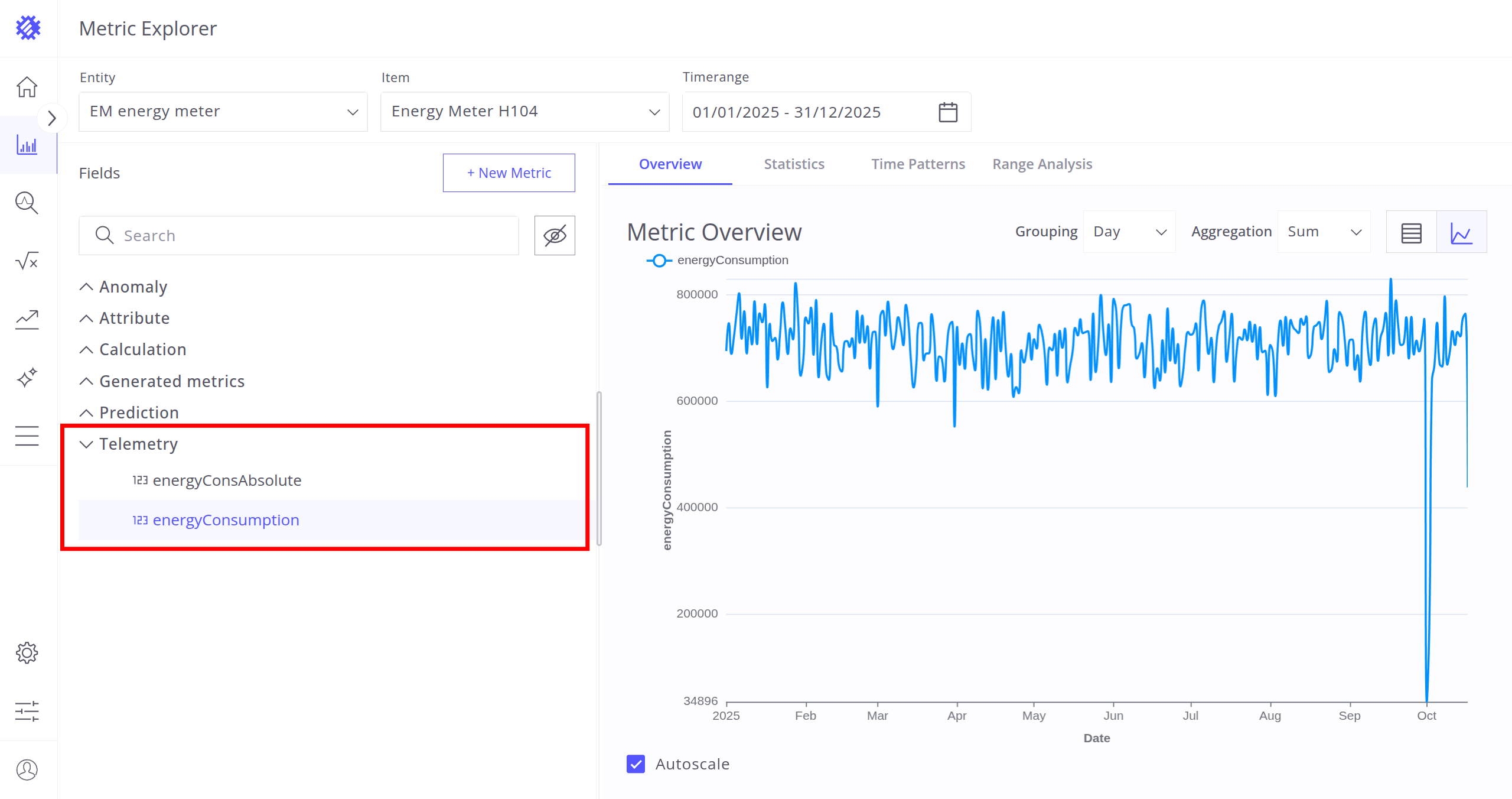Click the New Metric button

pos(509,173)
